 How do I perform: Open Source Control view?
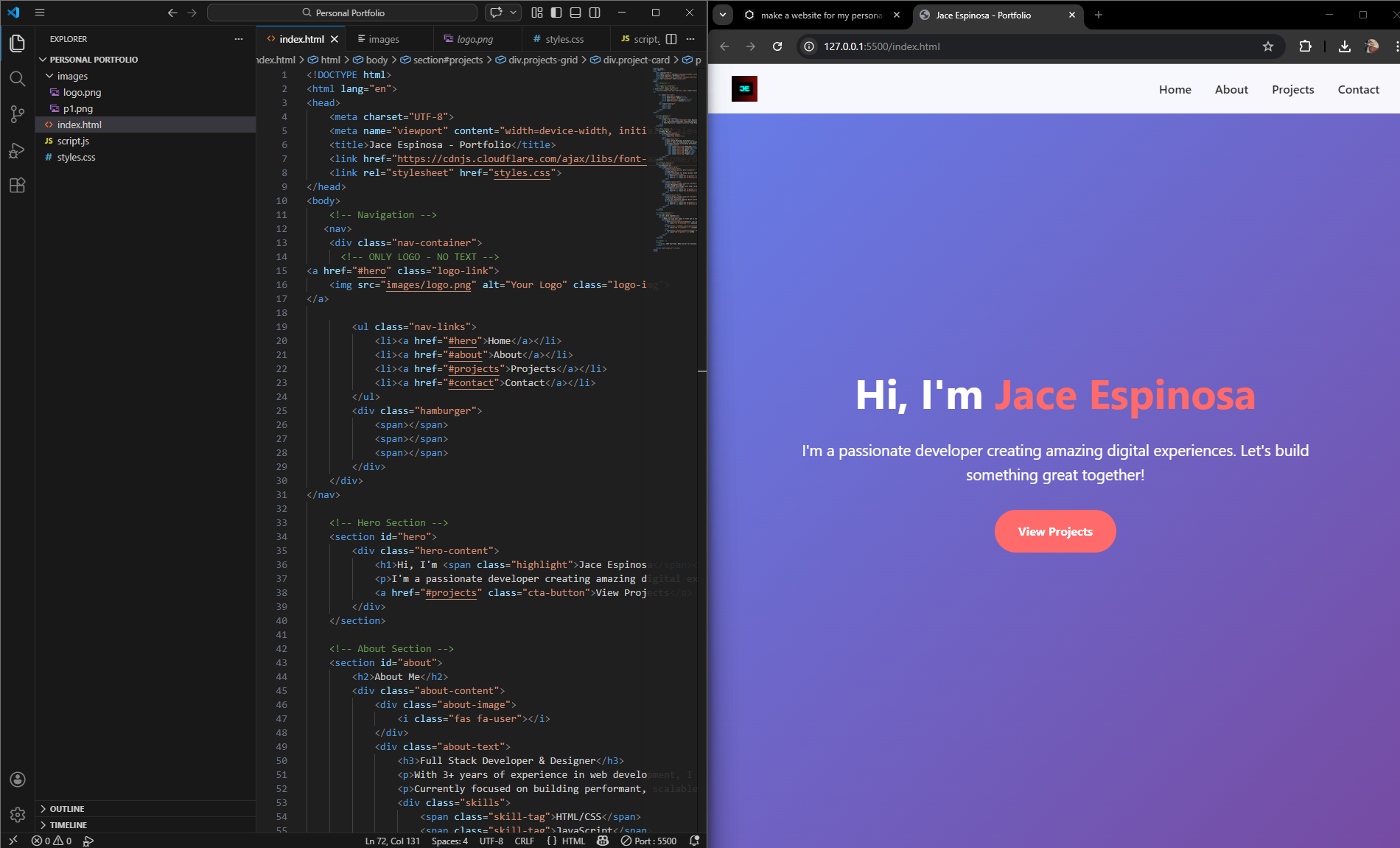click(x=18, y=114)
